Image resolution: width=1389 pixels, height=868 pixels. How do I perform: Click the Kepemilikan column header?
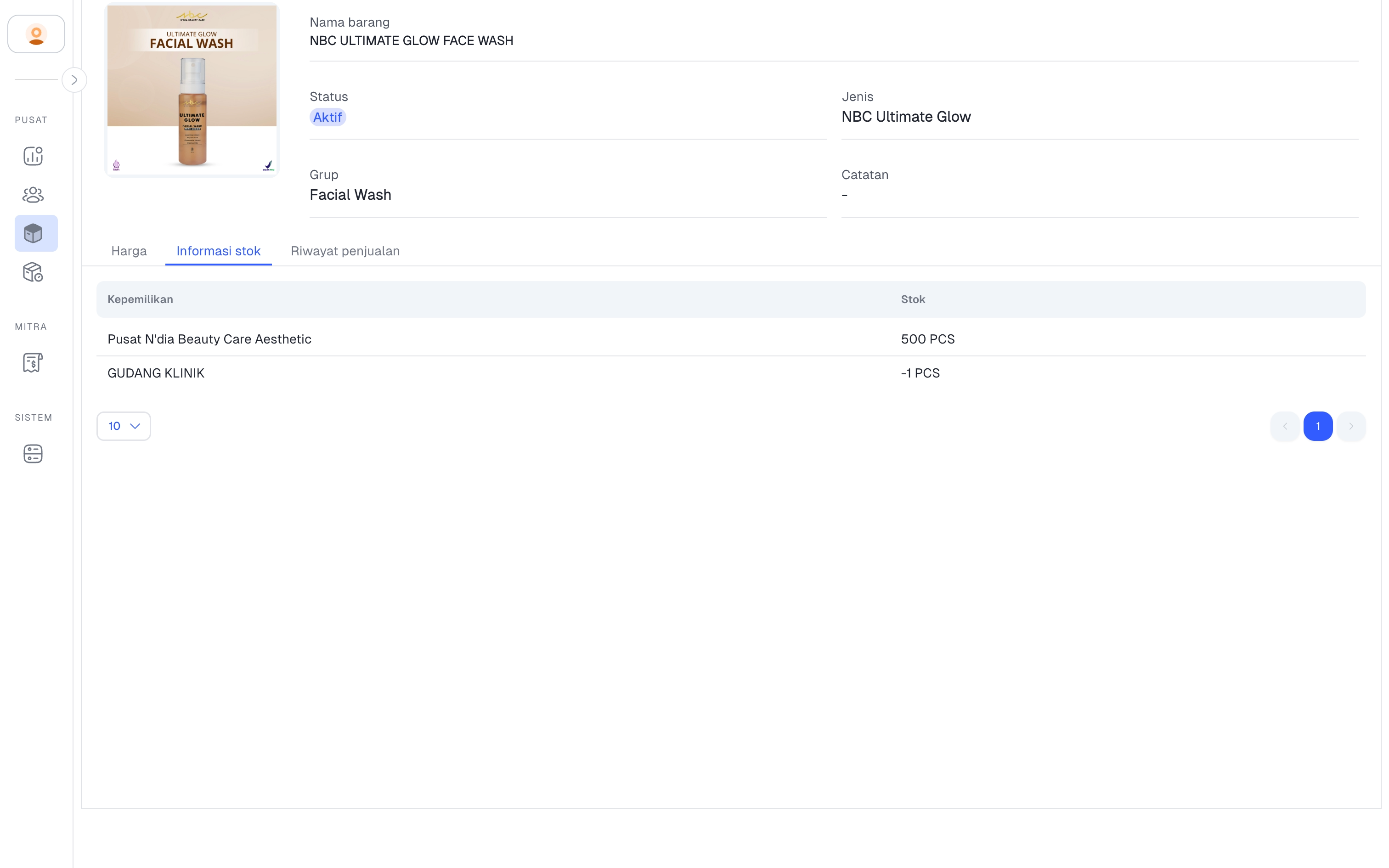(x=140, y=299)
